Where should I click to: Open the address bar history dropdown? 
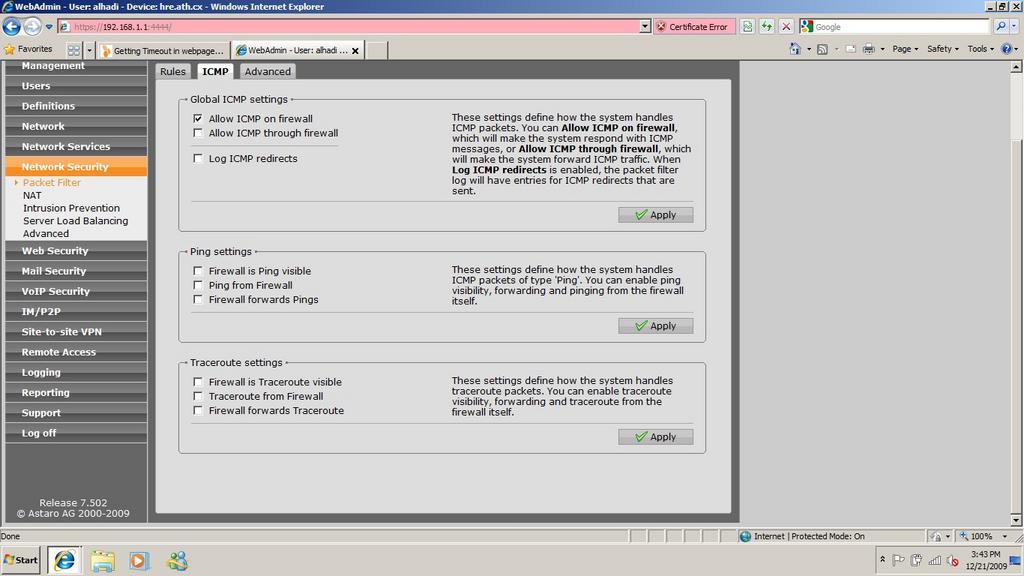point(645,27)
